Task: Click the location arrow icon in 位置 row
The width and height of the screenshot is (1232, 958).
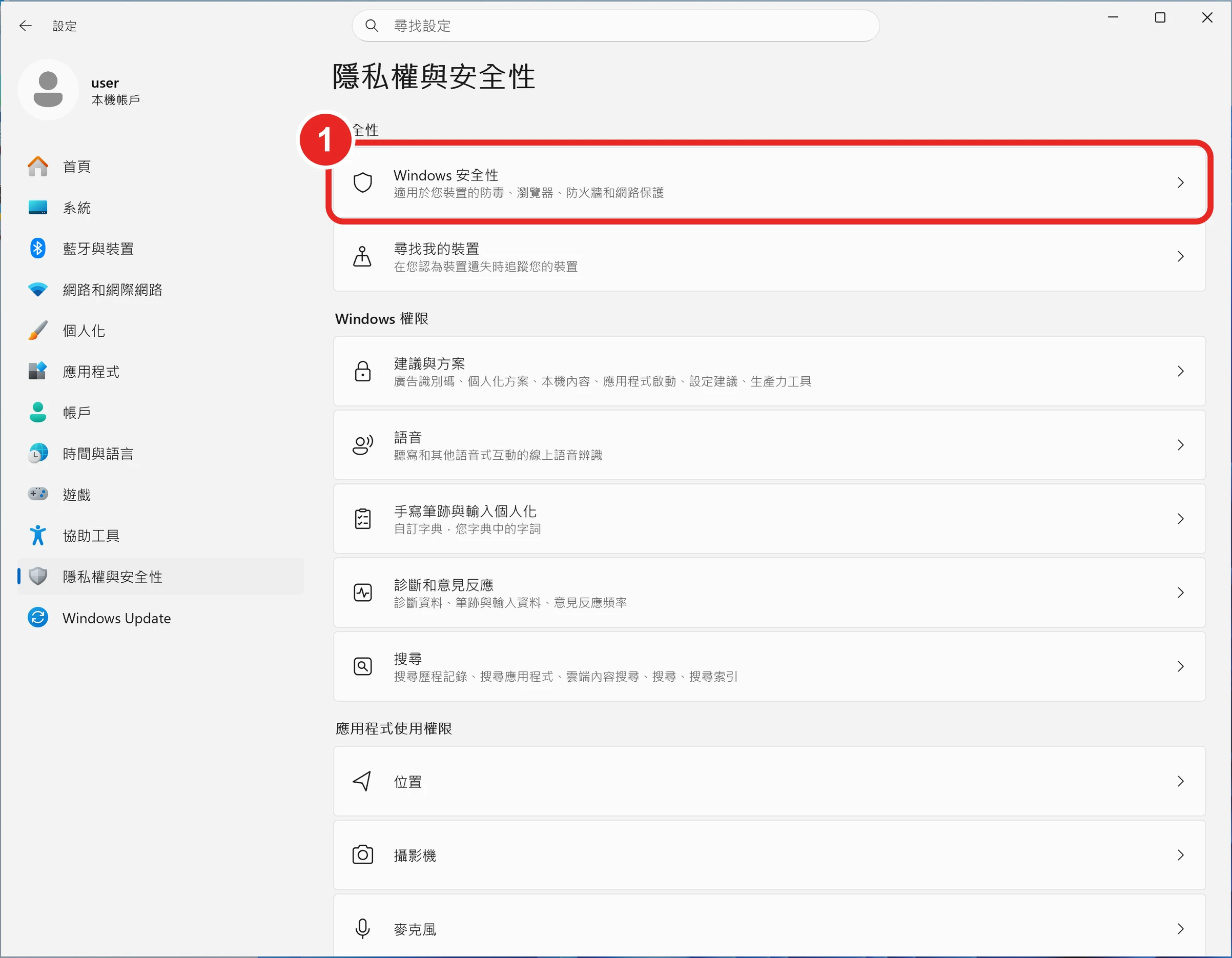Action: pyautogui.click(x=363, y=781)
